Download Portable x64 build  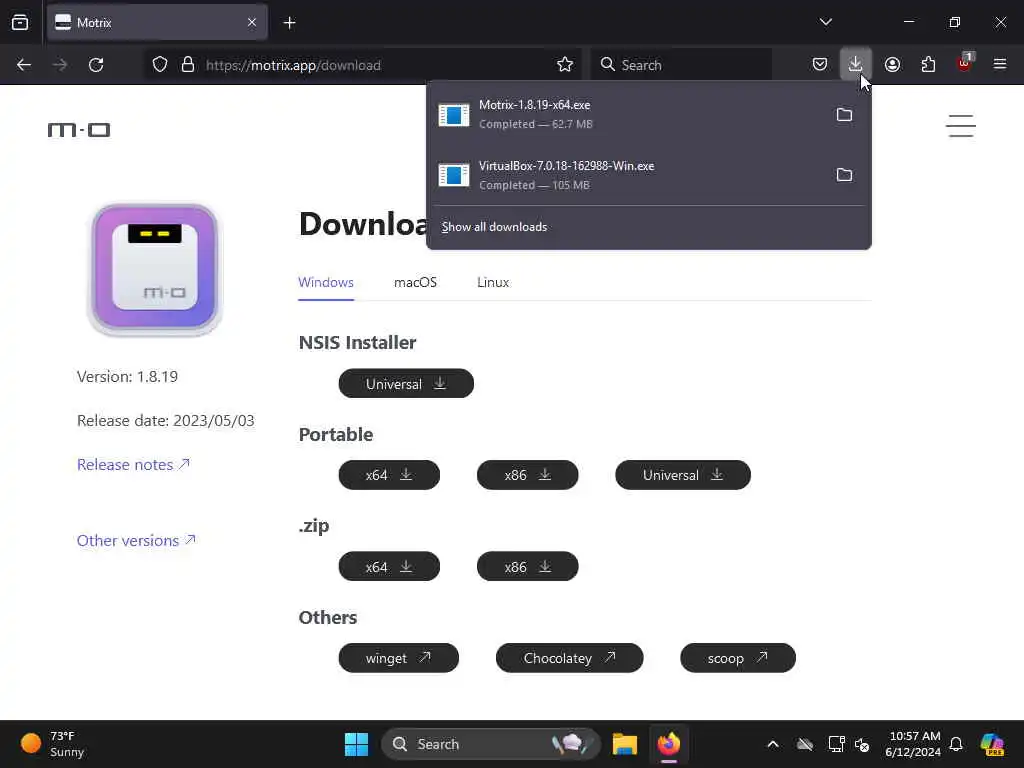389,475
